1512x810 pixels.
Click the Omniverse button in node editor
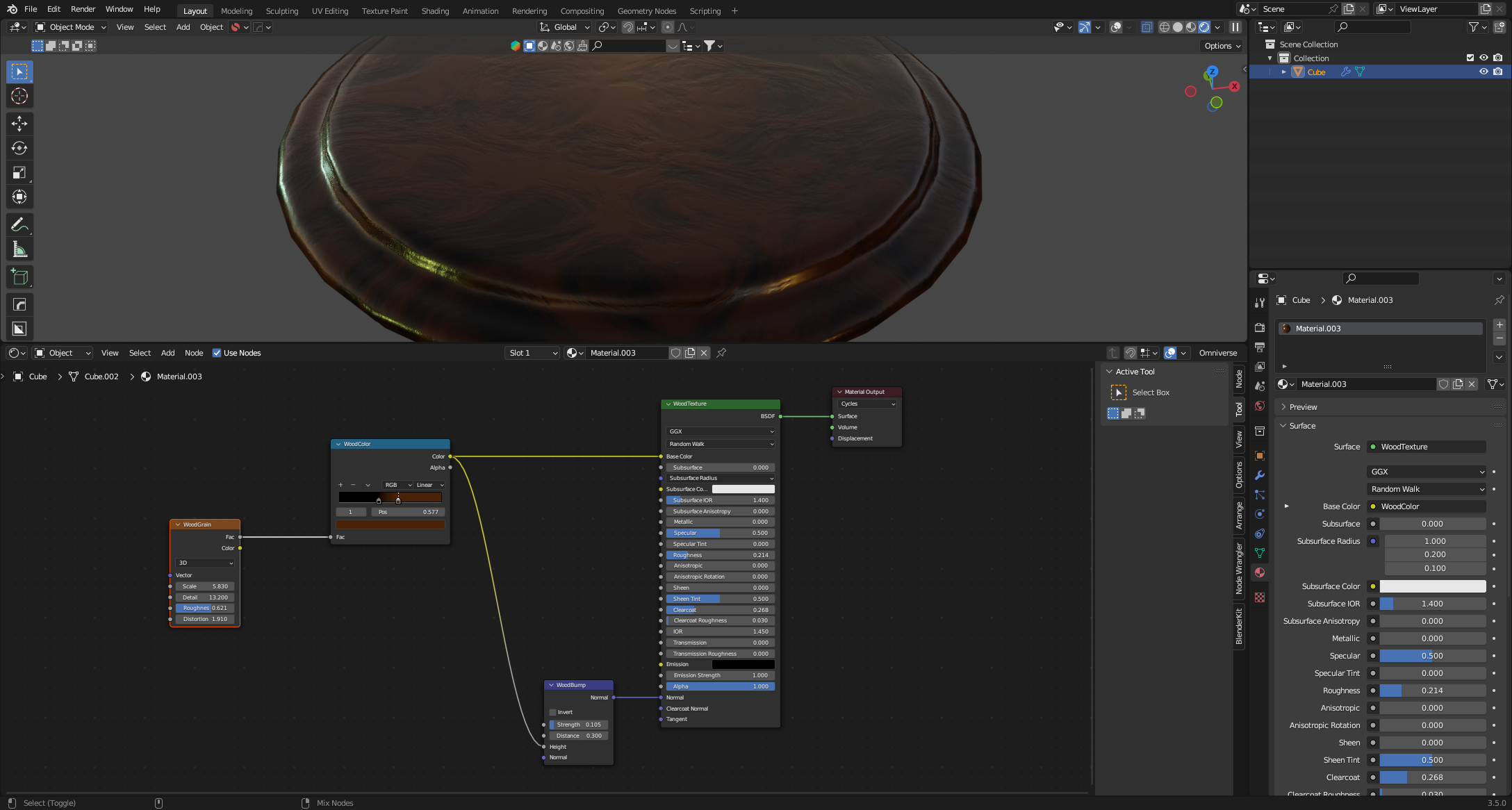(1218, 353)
